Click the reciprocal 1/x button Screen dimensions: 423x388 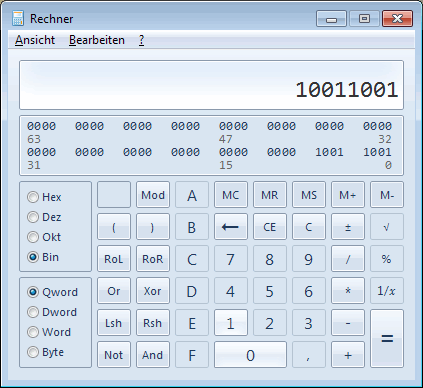click(x=387, y=291)
